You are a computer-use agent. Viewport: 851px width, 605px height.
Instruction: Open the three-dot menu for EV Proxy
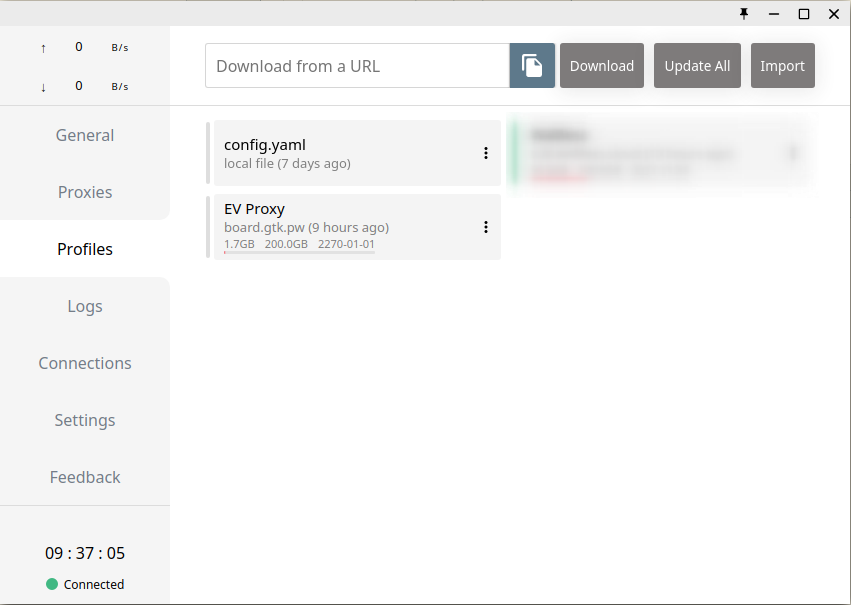486,227
